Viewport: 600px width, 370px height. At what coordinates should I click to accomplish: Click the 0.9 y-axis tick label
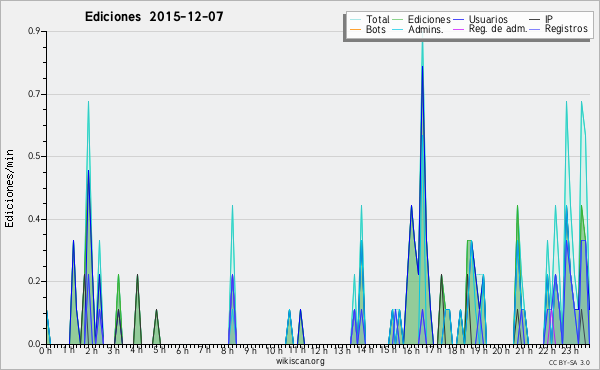point(34,31)
